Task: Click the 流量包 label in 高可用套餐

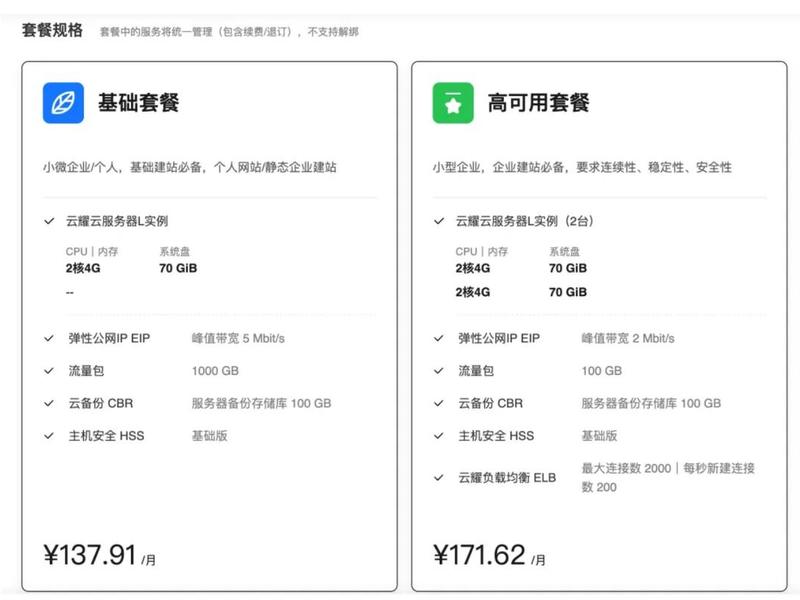Action: coord(476,371)
